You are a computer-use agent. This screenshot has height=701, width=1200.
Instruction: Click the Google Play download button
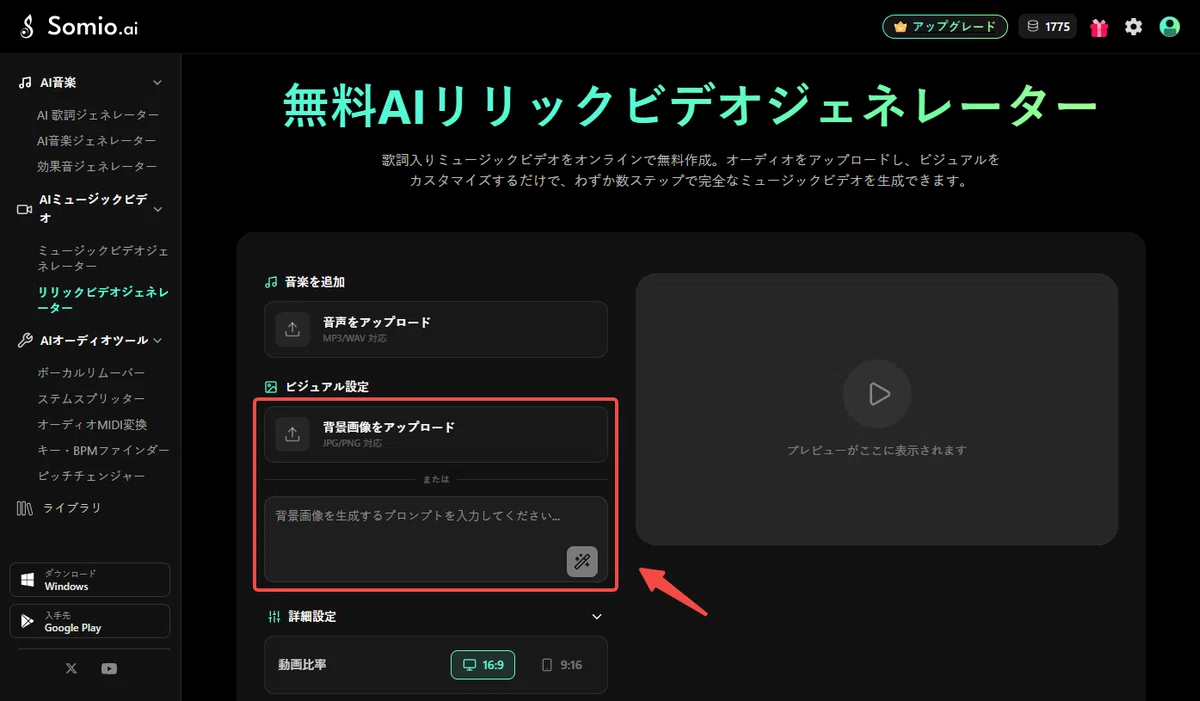[90, 621]
